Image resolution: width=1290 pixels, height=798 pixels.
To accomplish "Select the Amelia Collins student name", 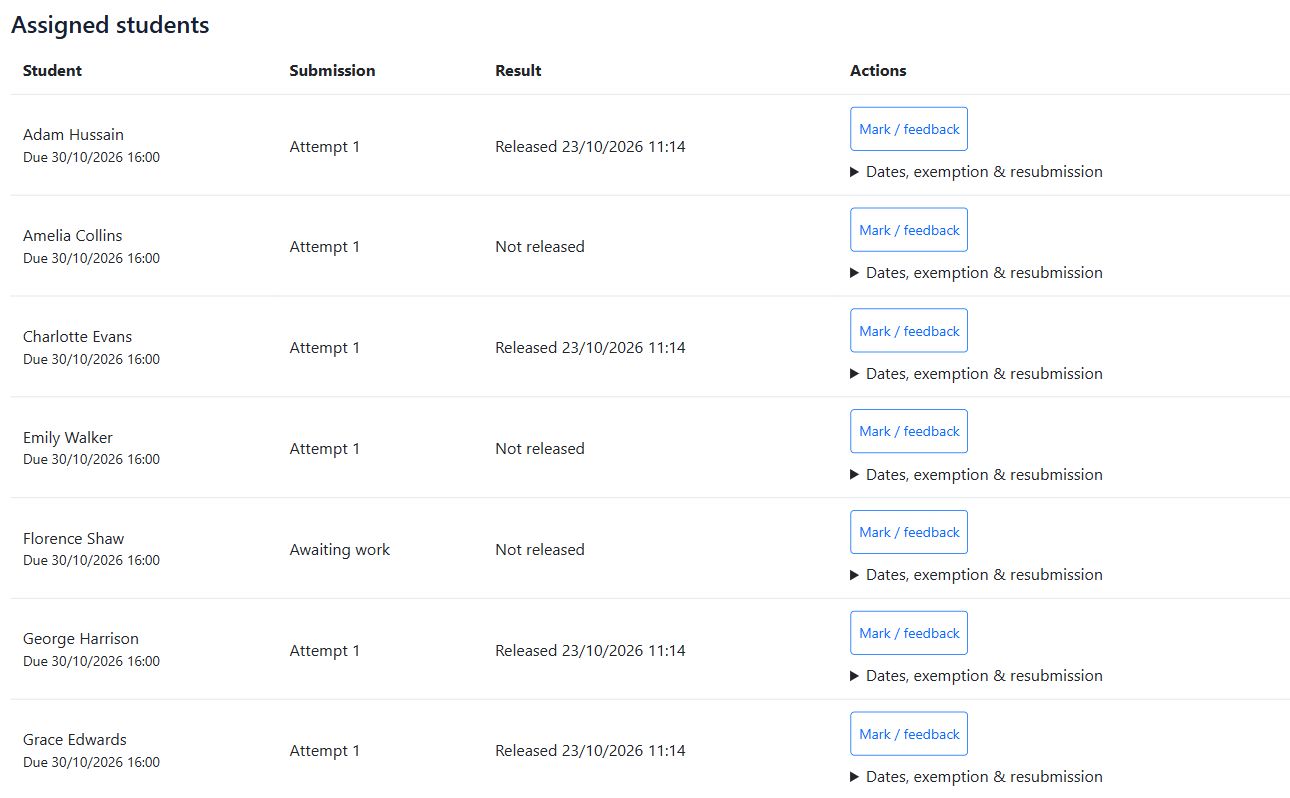I will pyautogui.click(x=72, y=236).
